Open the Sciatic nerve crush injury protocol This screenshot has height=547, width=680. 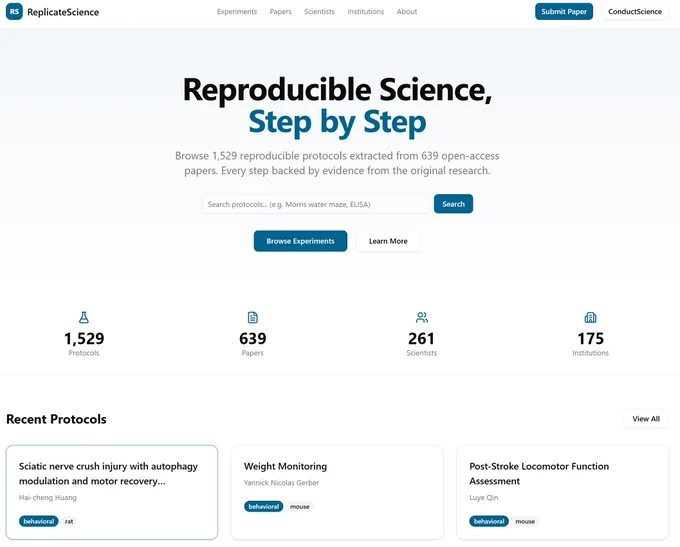point(112,492)
